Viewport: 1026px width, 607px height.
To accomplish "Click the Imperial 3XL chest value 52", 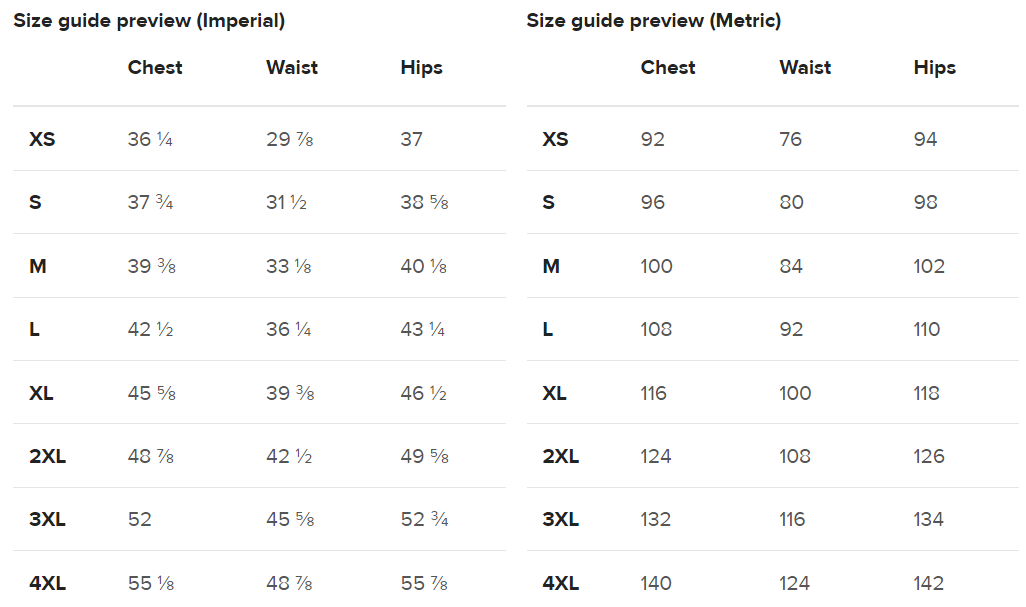I will click(140, 520).
